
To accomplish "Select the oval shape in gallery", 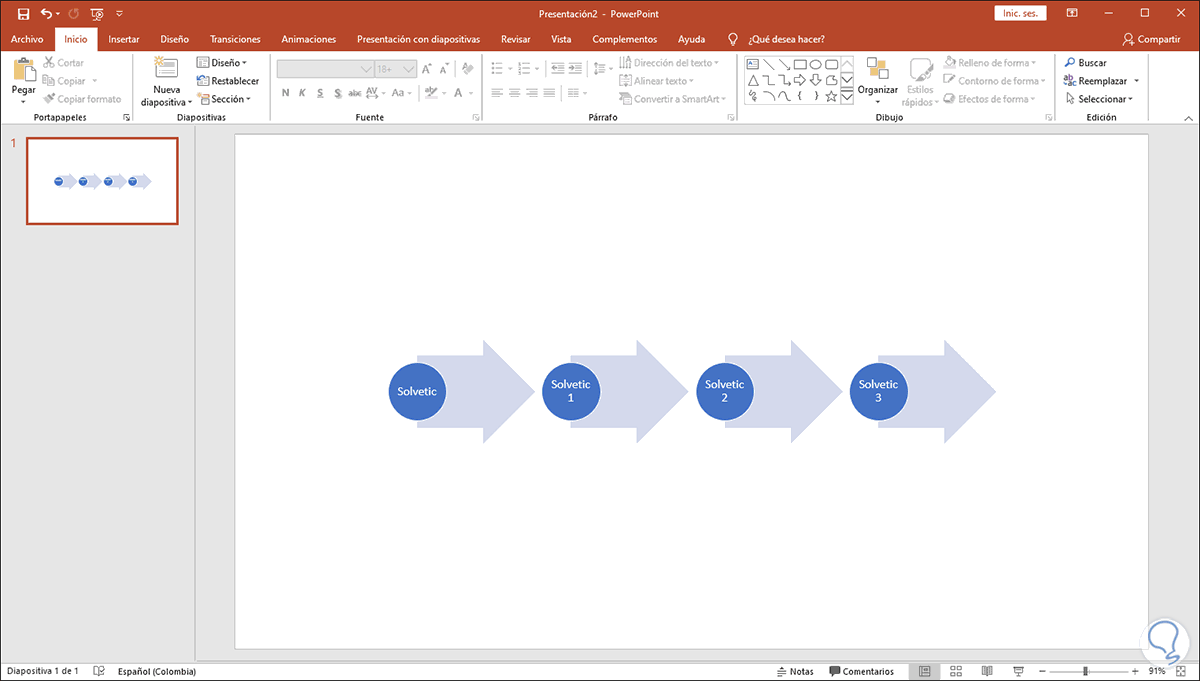I will tap(816, 63).
